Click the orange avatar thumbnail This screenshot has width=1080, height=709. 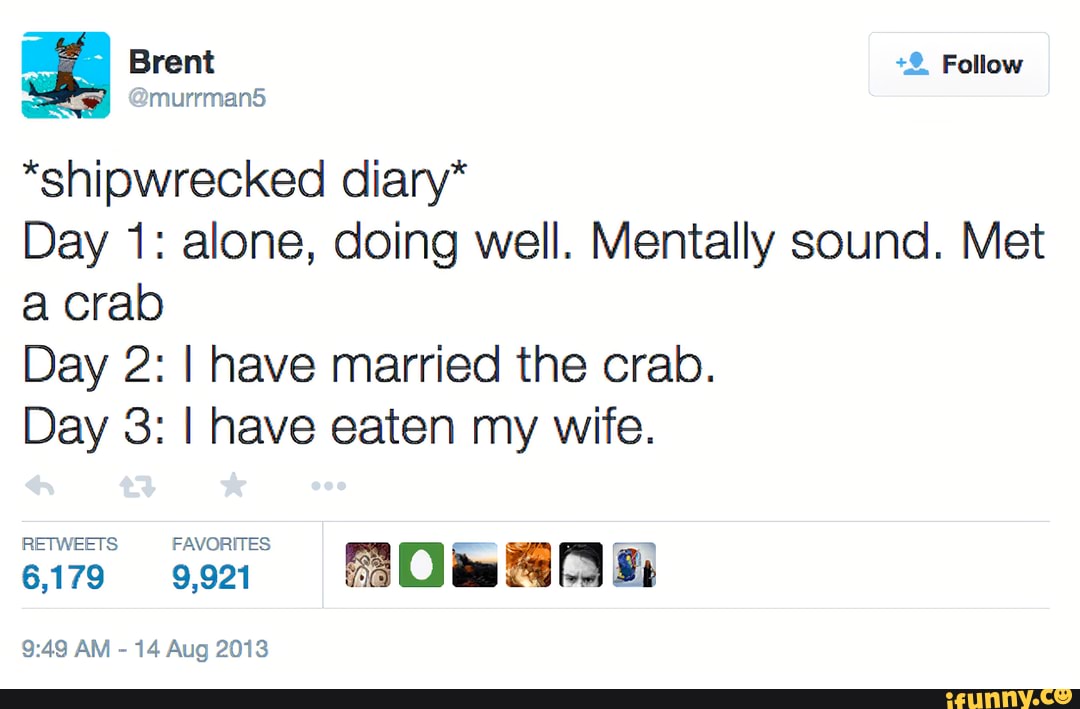528,565
